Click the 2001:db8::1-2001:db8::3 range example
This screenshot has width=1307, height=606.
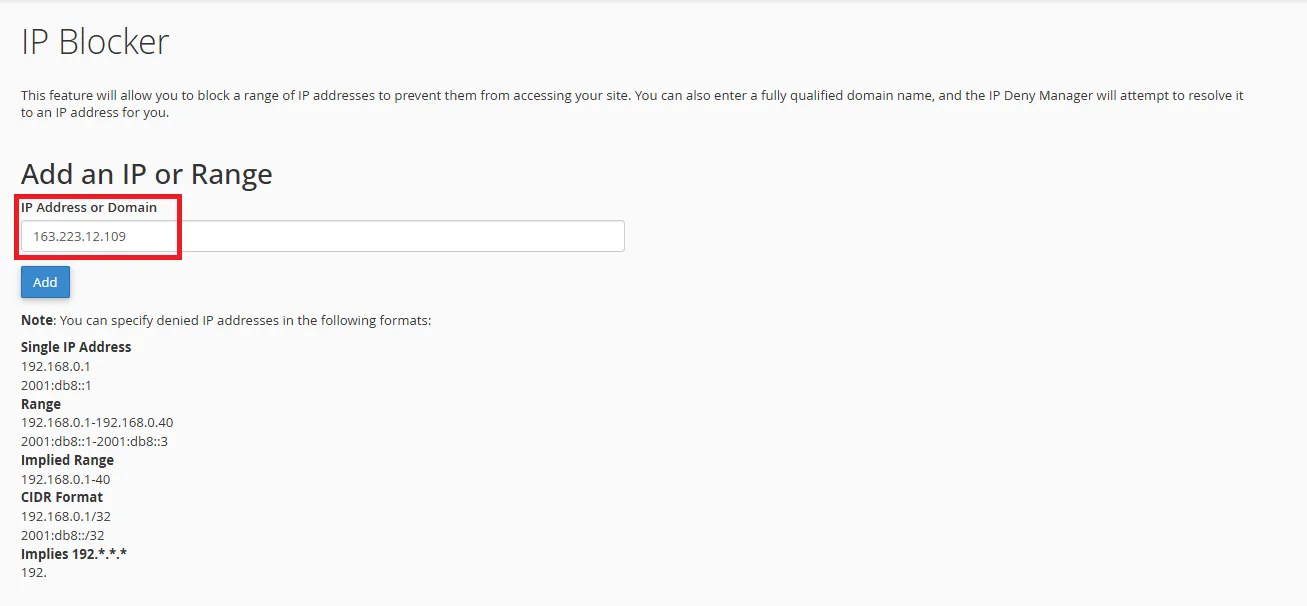point(95,441)
